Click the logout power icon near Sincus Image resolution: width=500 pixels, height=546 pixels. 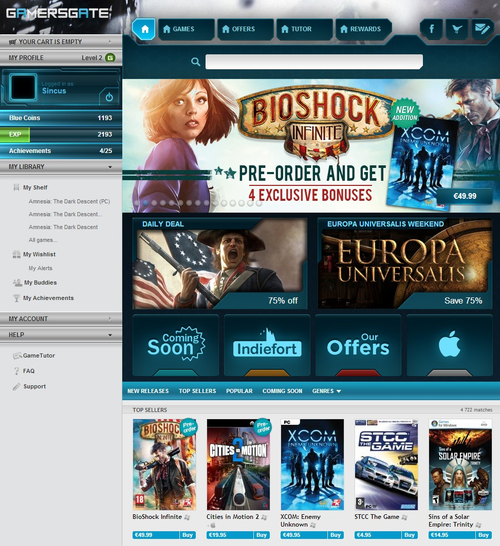coord(109,97)
